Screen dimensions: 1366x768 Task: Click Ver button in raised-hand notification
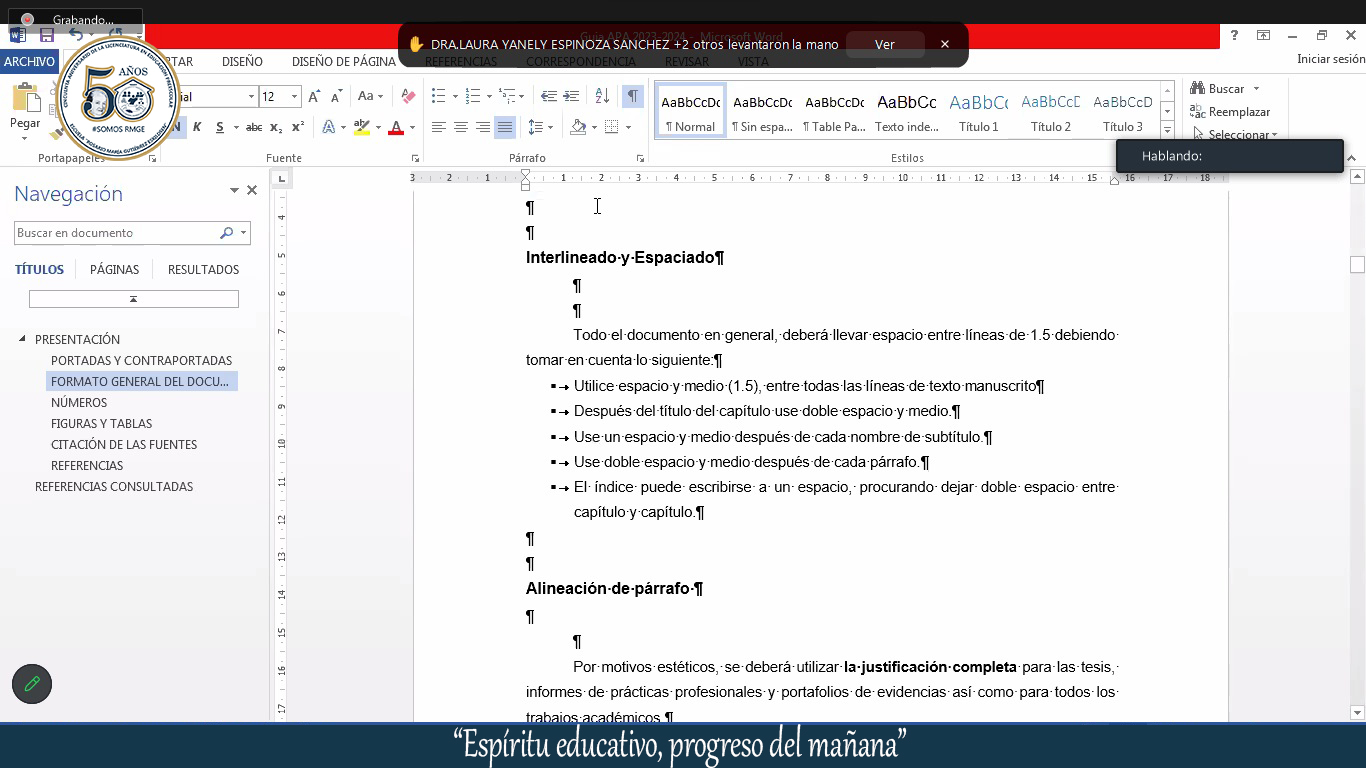coord(885,44)
